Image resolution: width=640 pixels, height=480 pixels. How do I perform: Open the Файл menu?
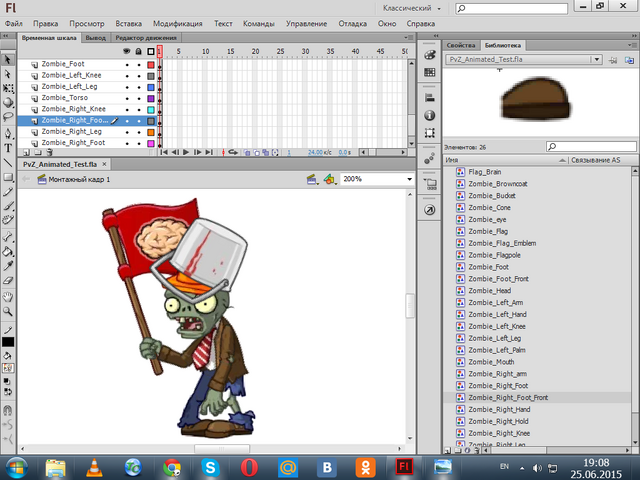(13, 24)
